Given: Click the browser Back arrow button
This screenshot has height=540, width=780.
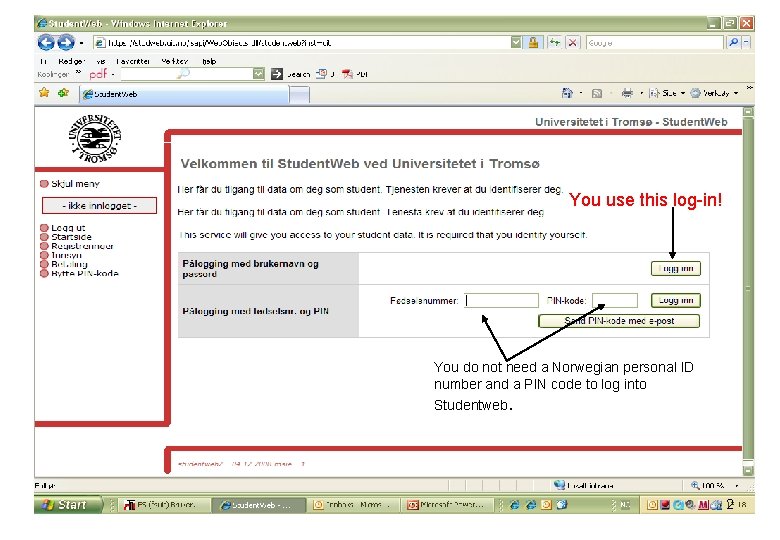Looking at the screenshot, I should point(46,42).
